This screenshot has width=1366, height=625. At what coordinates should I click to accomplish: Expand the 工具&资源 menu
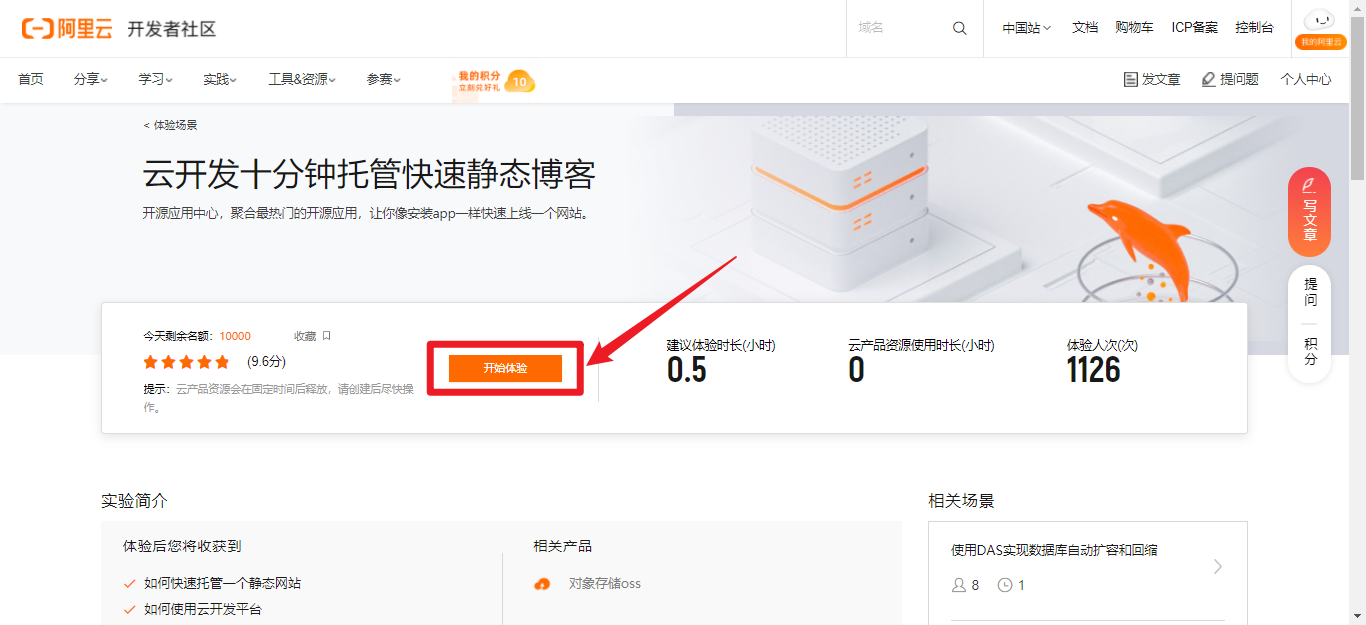[x=302, y=79]
